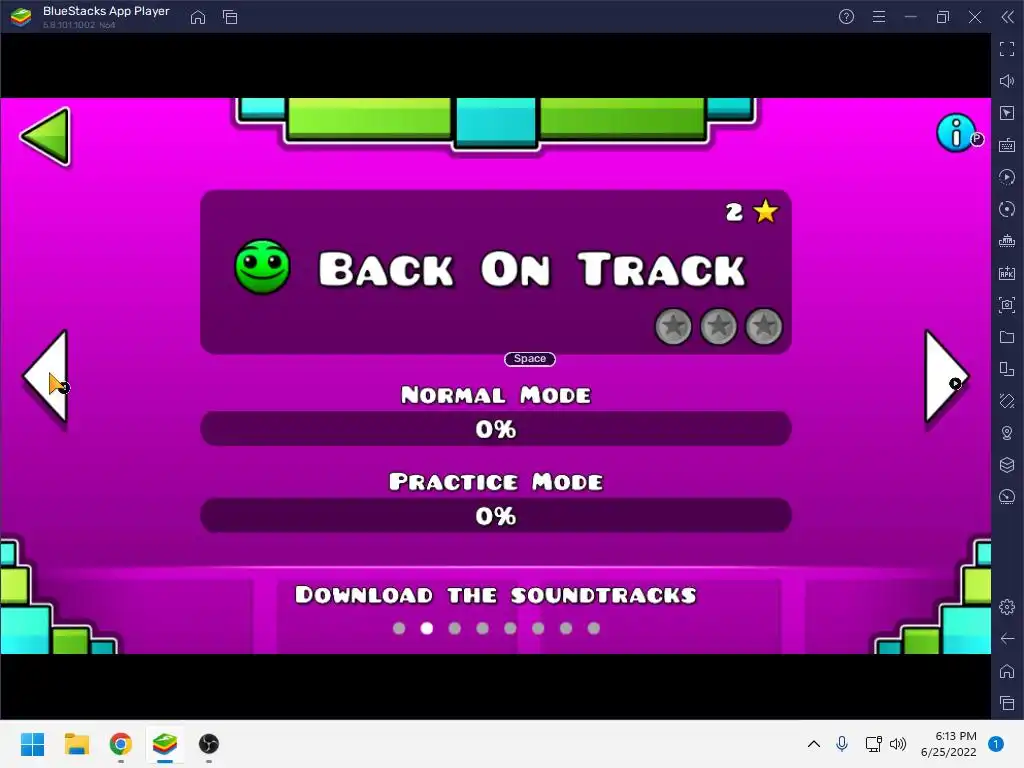Screen dimensions: 1024x768
Task: Click the green Normal difficulty face icon
Action: (x=263, y=267)
